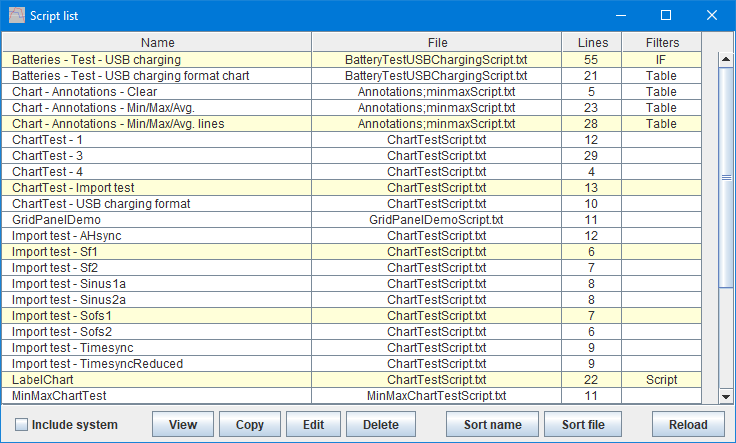Click the Name column header
This screenshot has width=736, height=443.
point(157,43)
